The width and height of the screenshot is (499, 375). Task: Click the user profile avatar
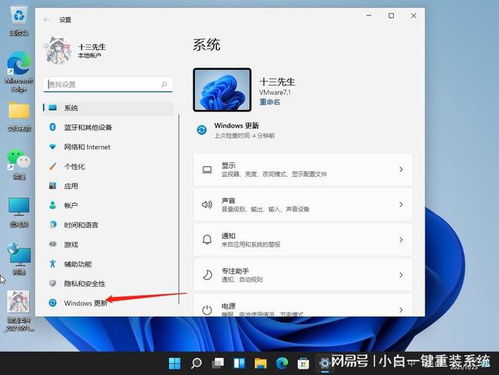click(x=58, y=50)
